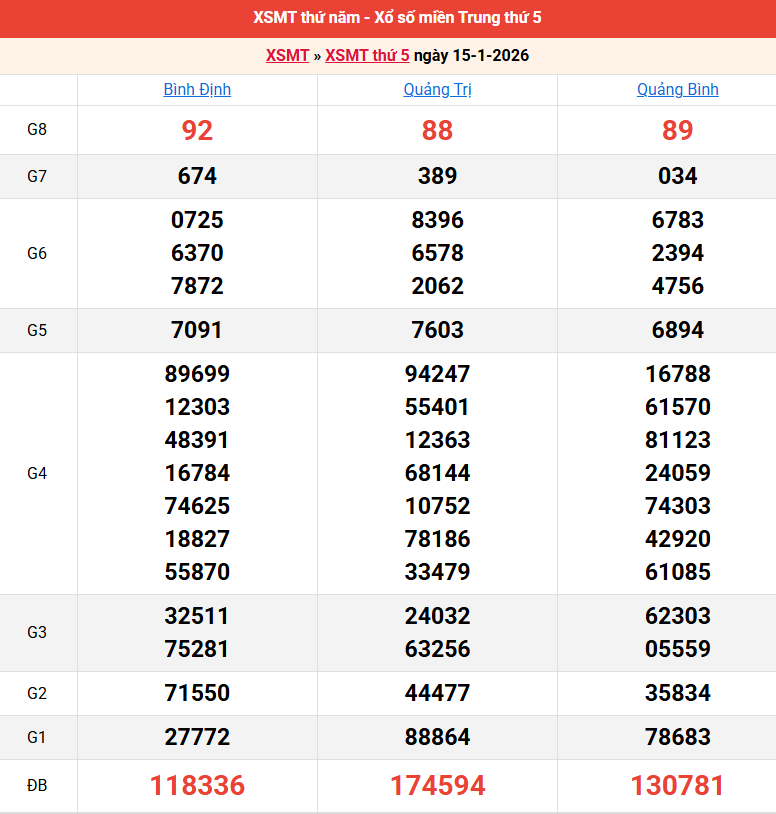Select the Bình Định special prize 118336

click(x=197, y=786)
